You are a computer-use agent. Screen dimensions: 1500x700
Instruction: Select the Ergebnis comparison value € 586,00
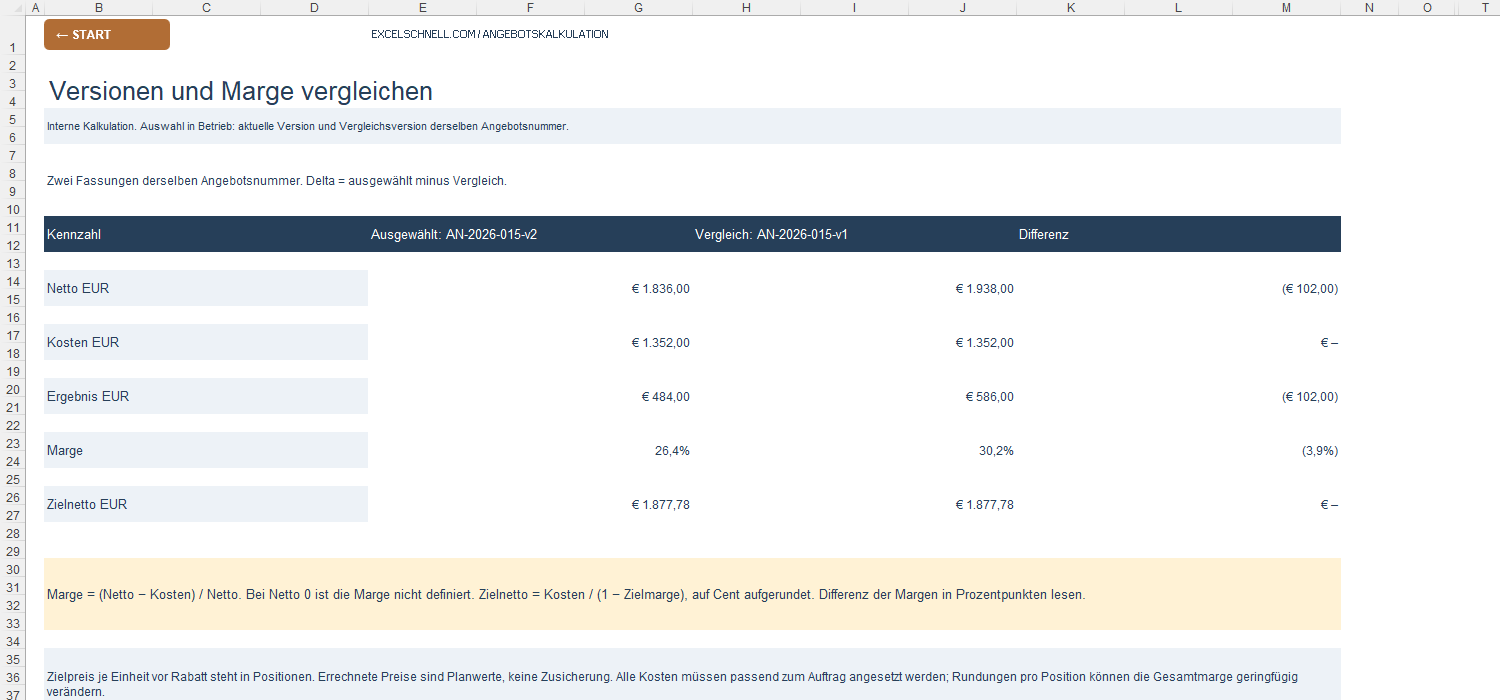[x=989, y=397]
